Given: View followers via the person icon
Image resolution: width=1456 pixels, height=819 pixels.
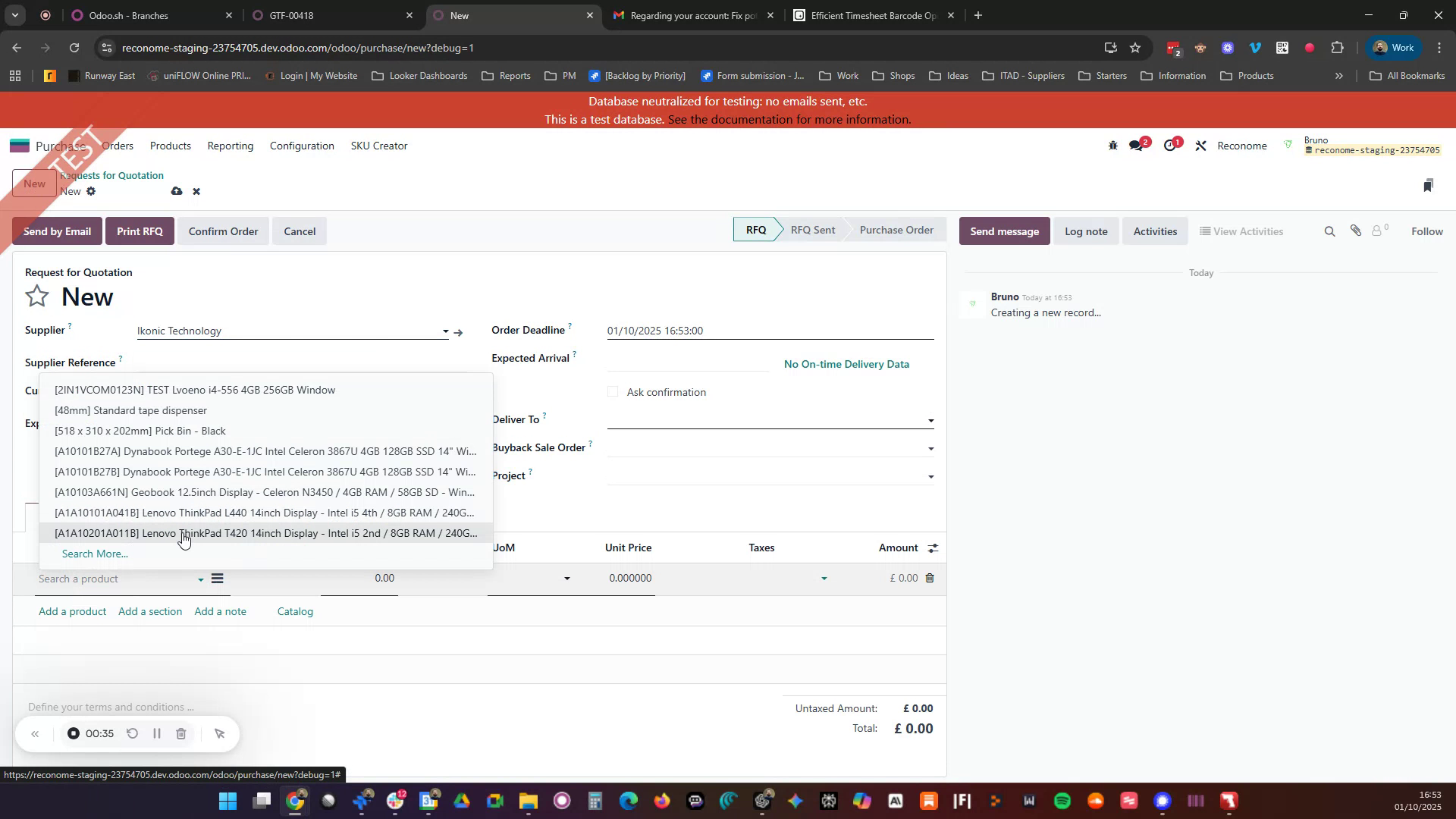Looking at the screenshot, I should 1378,231.
